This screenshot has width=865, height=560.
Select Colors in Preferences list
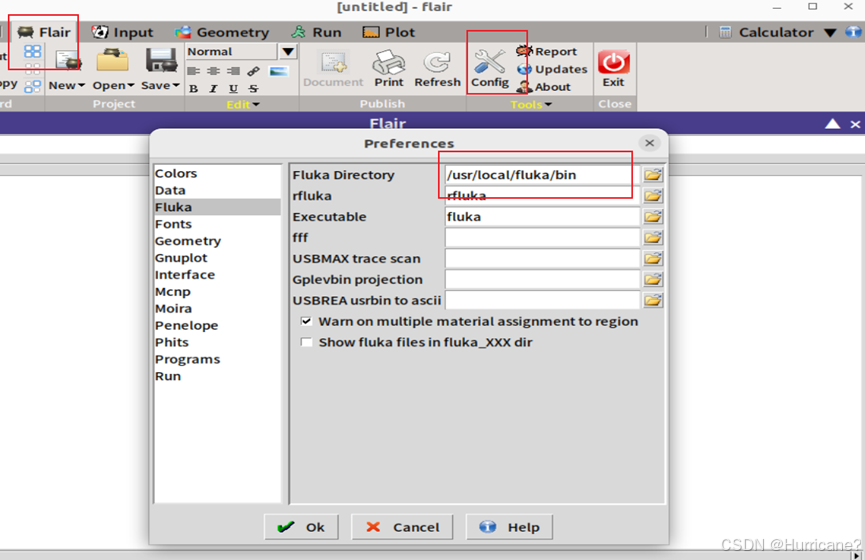pos(217,173)
